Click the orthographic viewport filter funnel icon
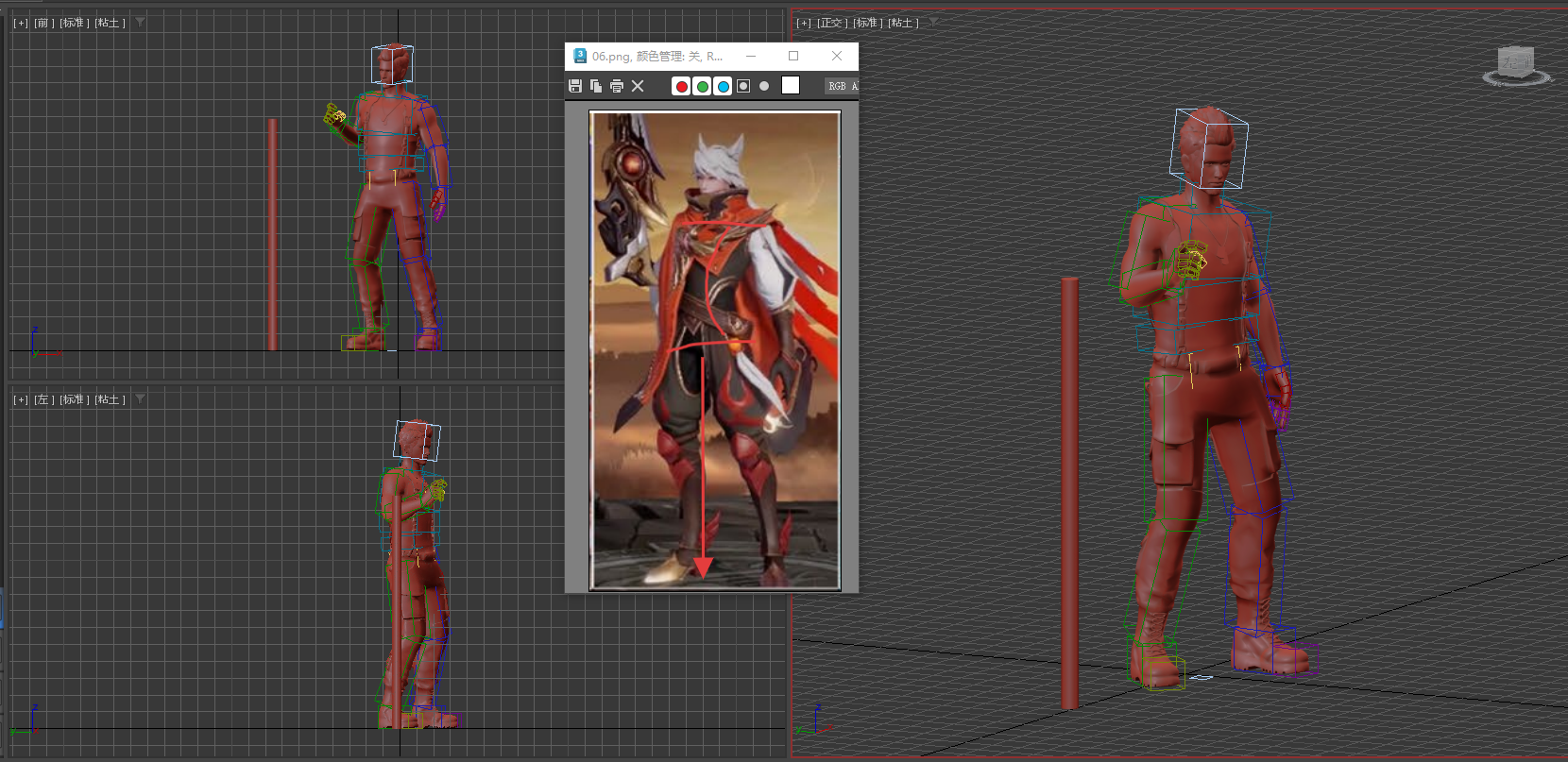Screen dimensions: 1568x762 pos(933,22)
